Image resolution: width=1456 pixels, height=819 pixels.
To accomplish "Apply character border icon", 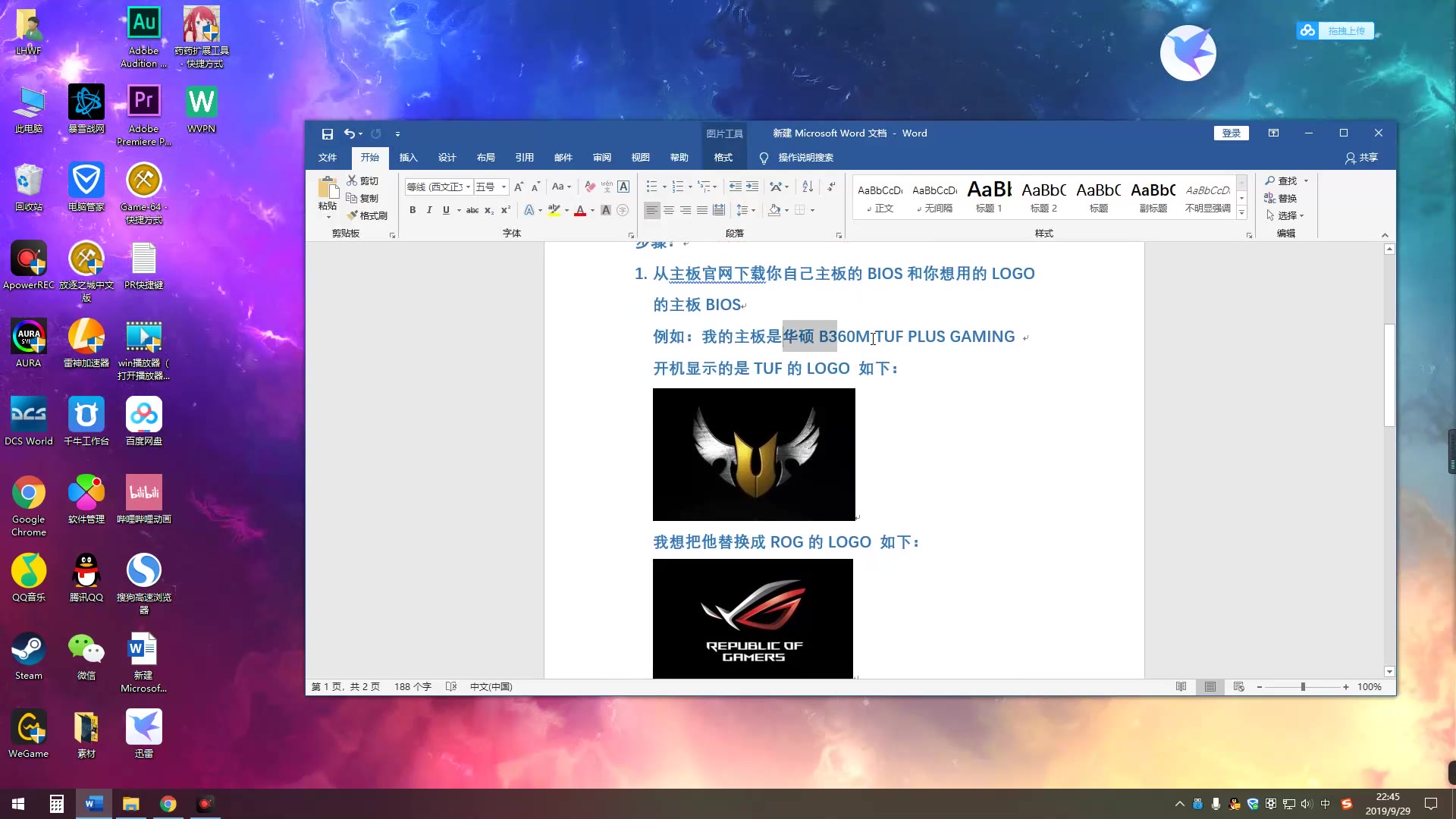I will tap(623, 187).
